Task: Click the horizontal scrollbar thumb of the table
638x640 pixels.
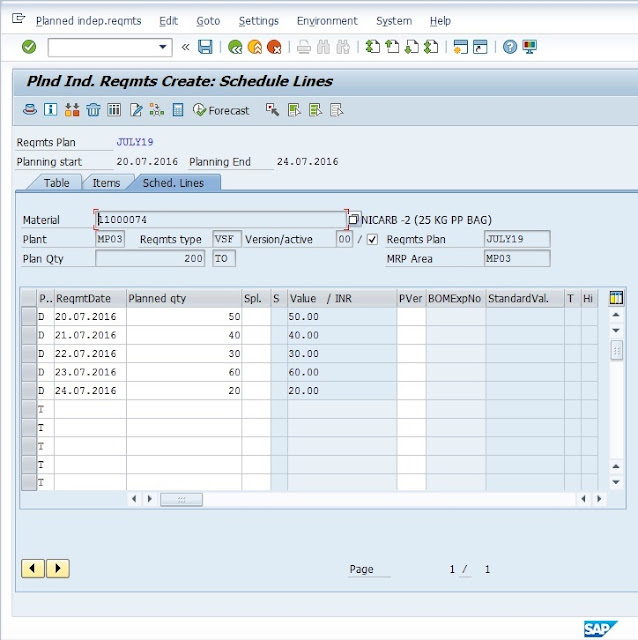Action: [181, 499]
